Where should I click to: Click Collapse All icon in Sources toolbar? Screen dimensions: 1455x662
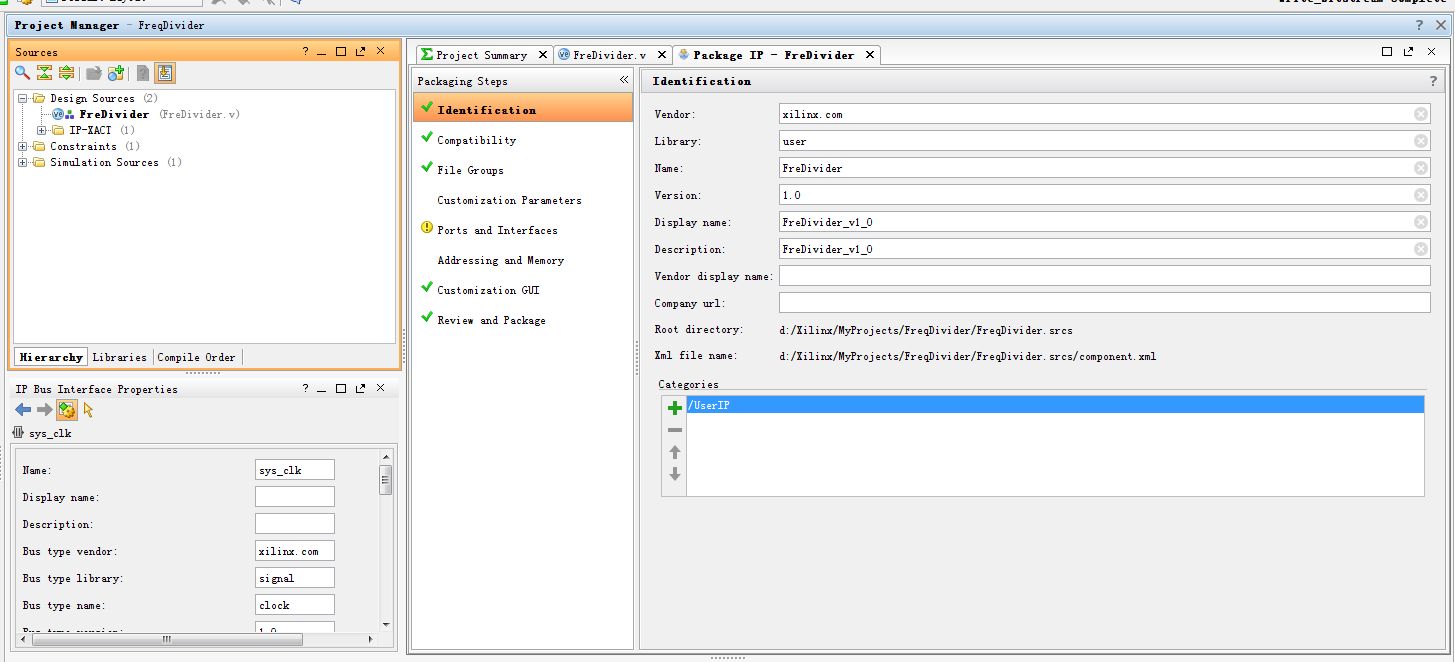(44, 73)
